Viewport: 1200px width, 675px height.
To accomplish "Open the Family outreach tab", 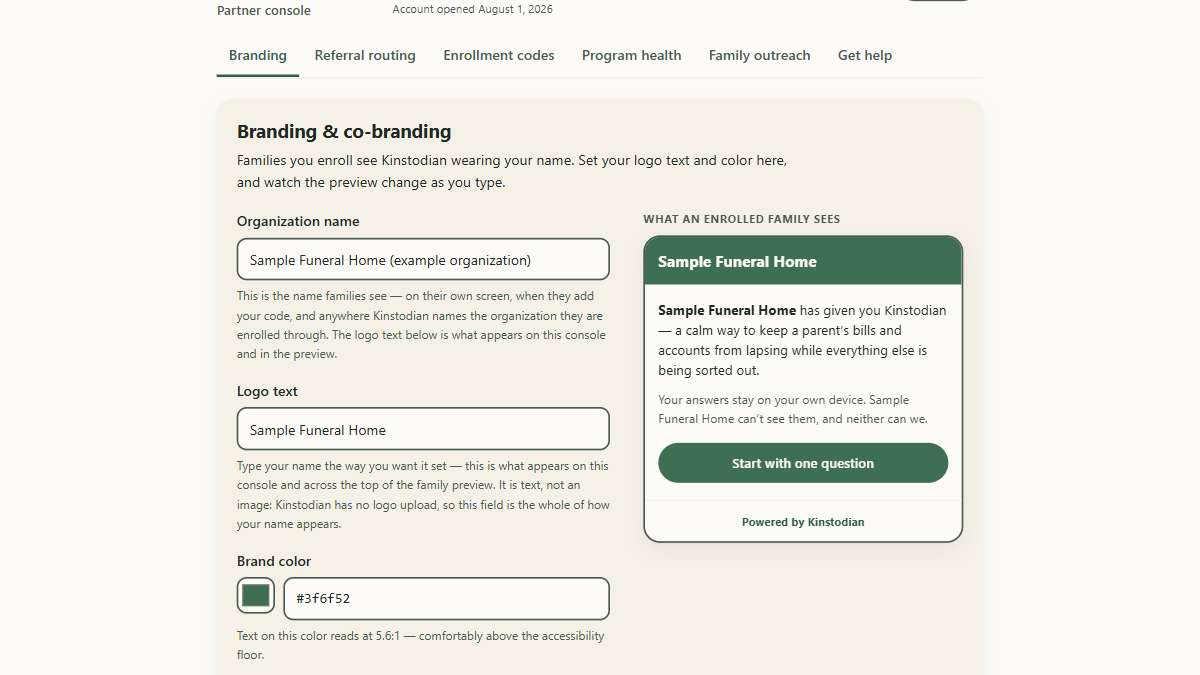I will click(x=760, y=56).
